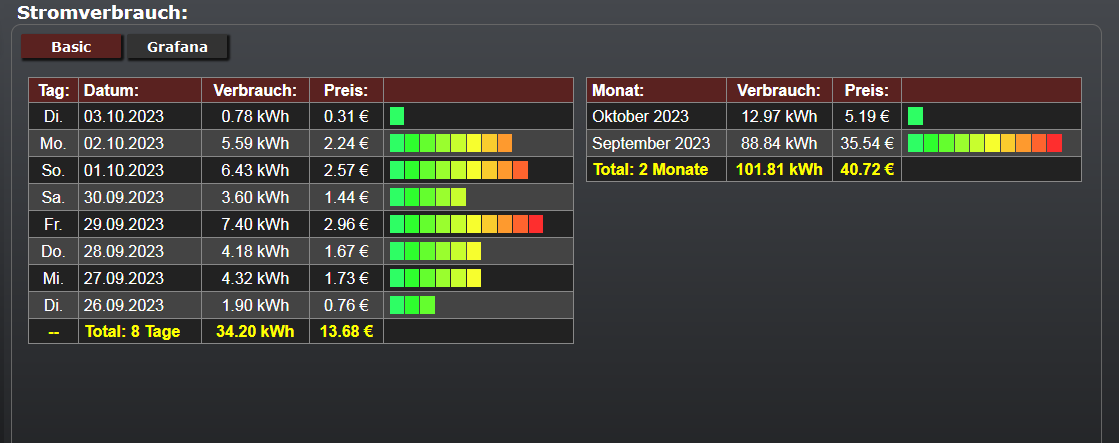This screenshot has width=1119, height=443.
Task: Select the September 2023 month cell
Action: tap(651, 143)
